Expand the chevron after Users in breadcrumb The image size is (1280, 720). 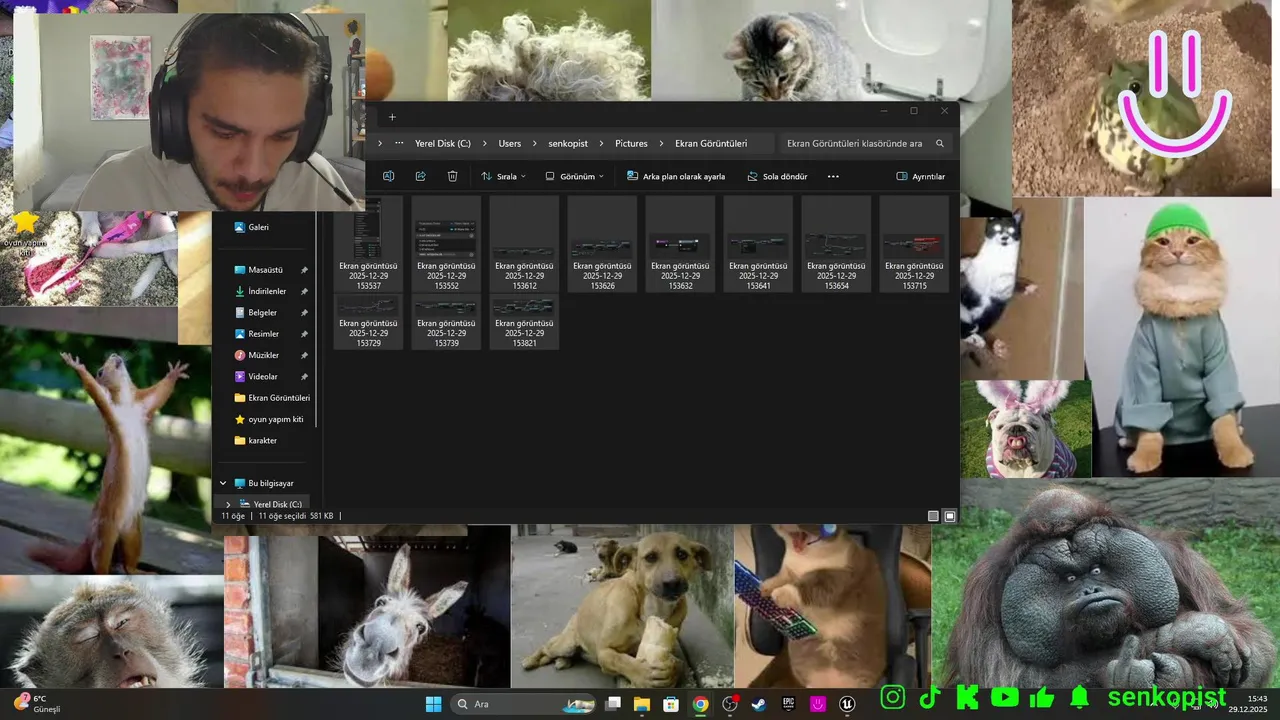535,143
